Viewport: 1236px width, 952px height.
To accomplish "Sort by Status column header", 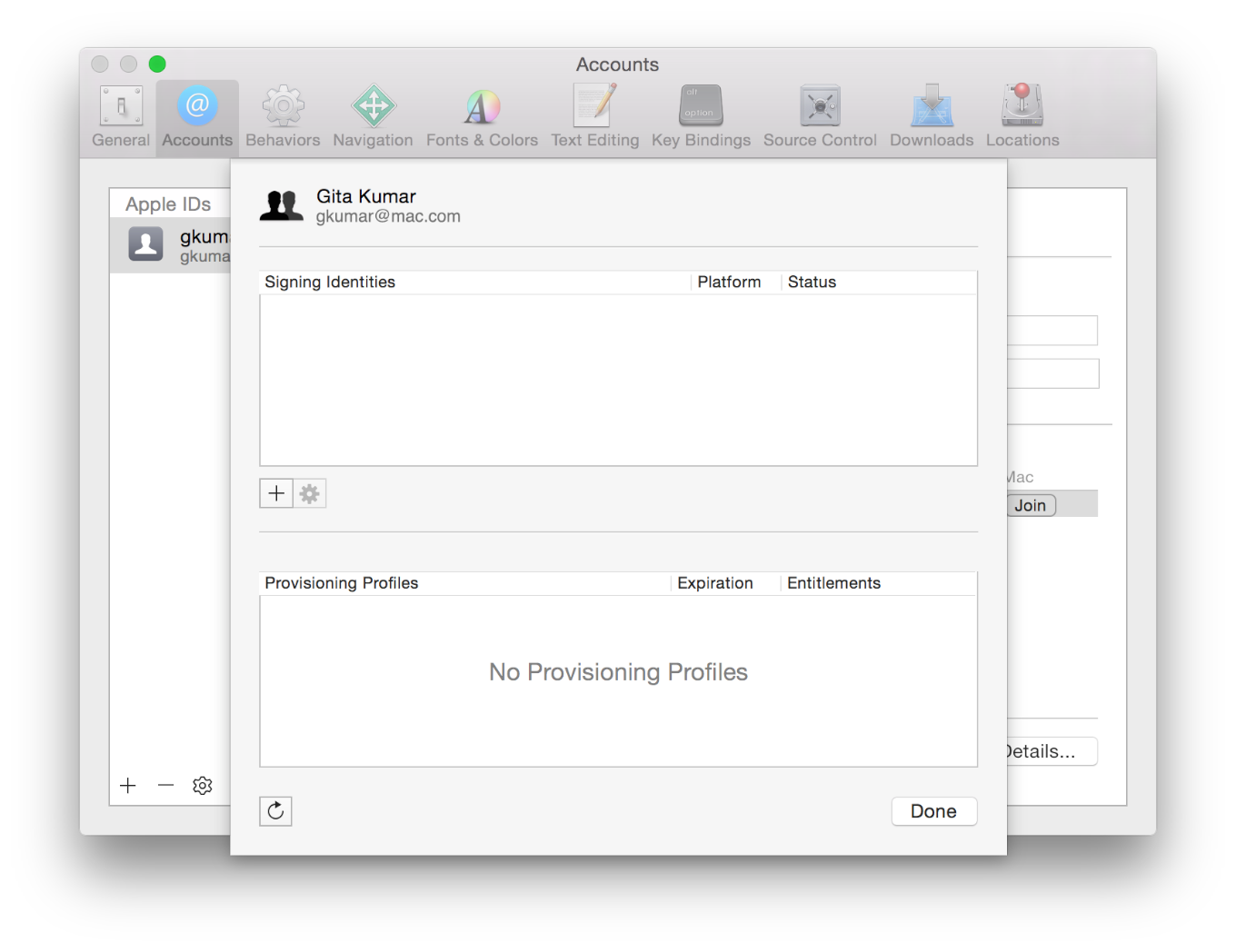I will [879, 282].
